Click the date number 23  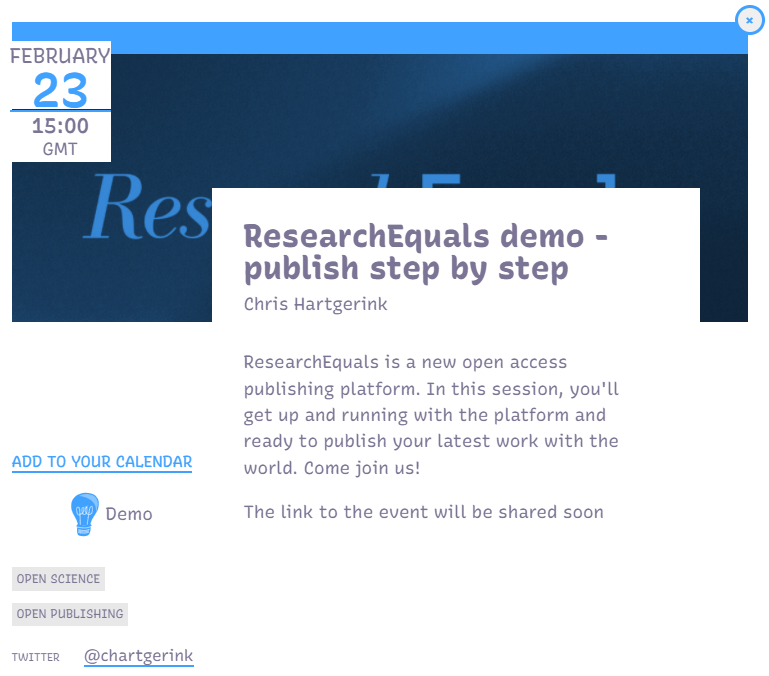(60, 90)
